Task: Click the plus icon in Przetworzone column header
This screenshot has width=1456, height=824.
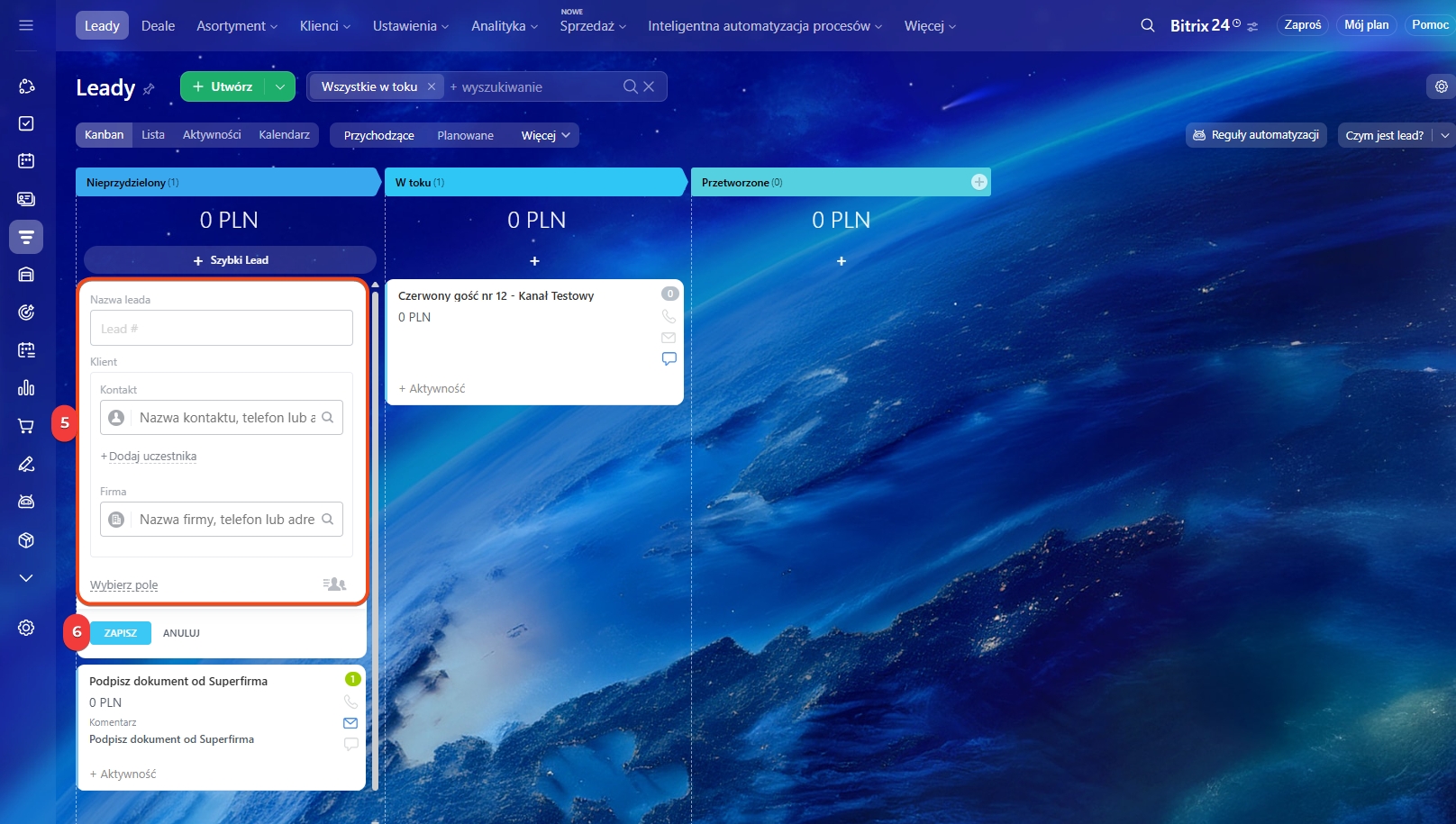Action: click(x=979, y=182)
